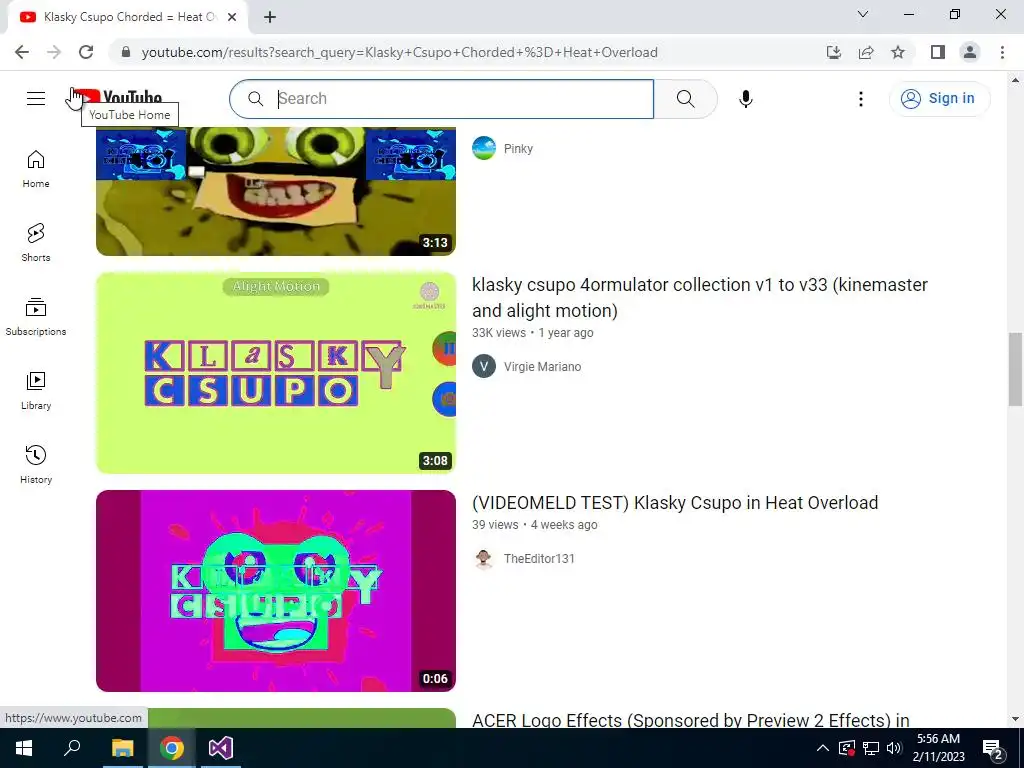Open (VIDEOMELD TEST) Klasky Csupo video title
This screenshot has width=1024, height=768.
(x=675, y=503)
